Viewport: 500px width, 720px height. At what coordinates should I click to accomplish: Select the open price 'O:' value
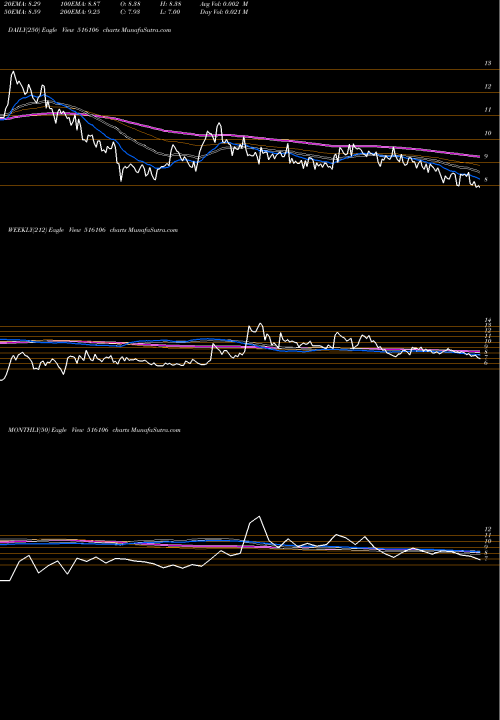[x=128, y=3]
